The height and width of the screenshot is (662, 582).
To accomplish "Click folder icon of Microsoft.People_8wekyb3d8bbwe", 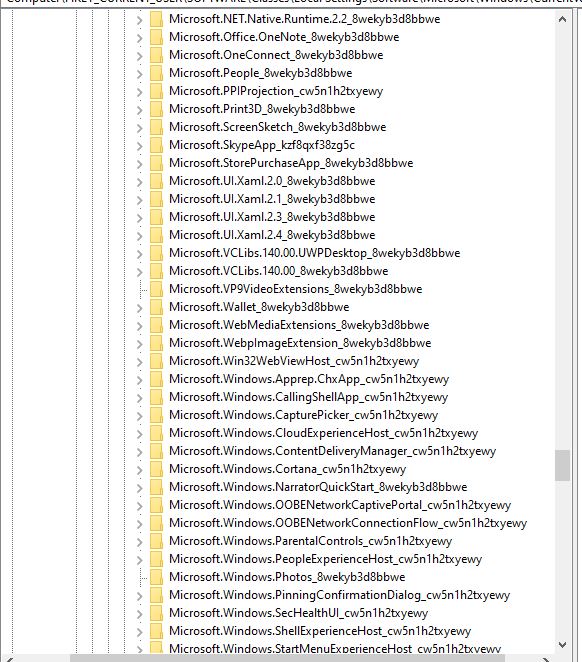I will [x=156, y=73].
